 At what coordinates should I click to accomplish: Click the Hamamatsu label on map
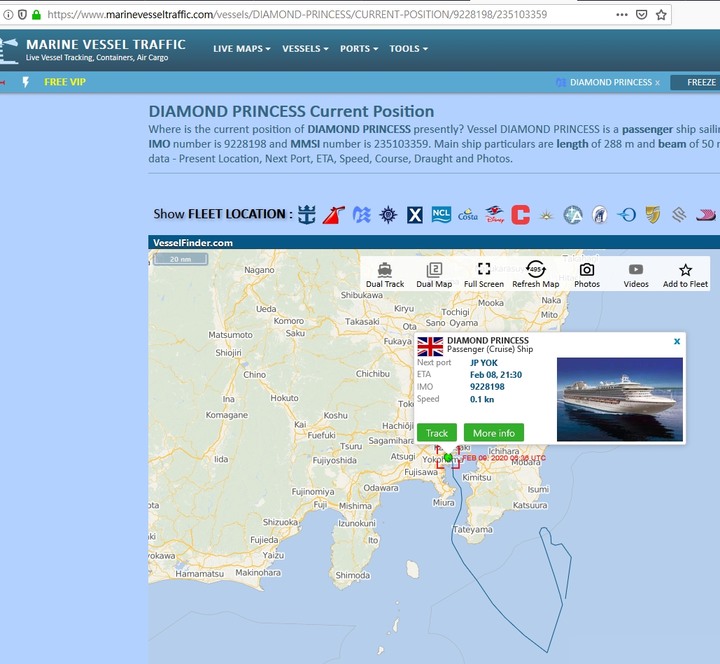click(199, 574)
